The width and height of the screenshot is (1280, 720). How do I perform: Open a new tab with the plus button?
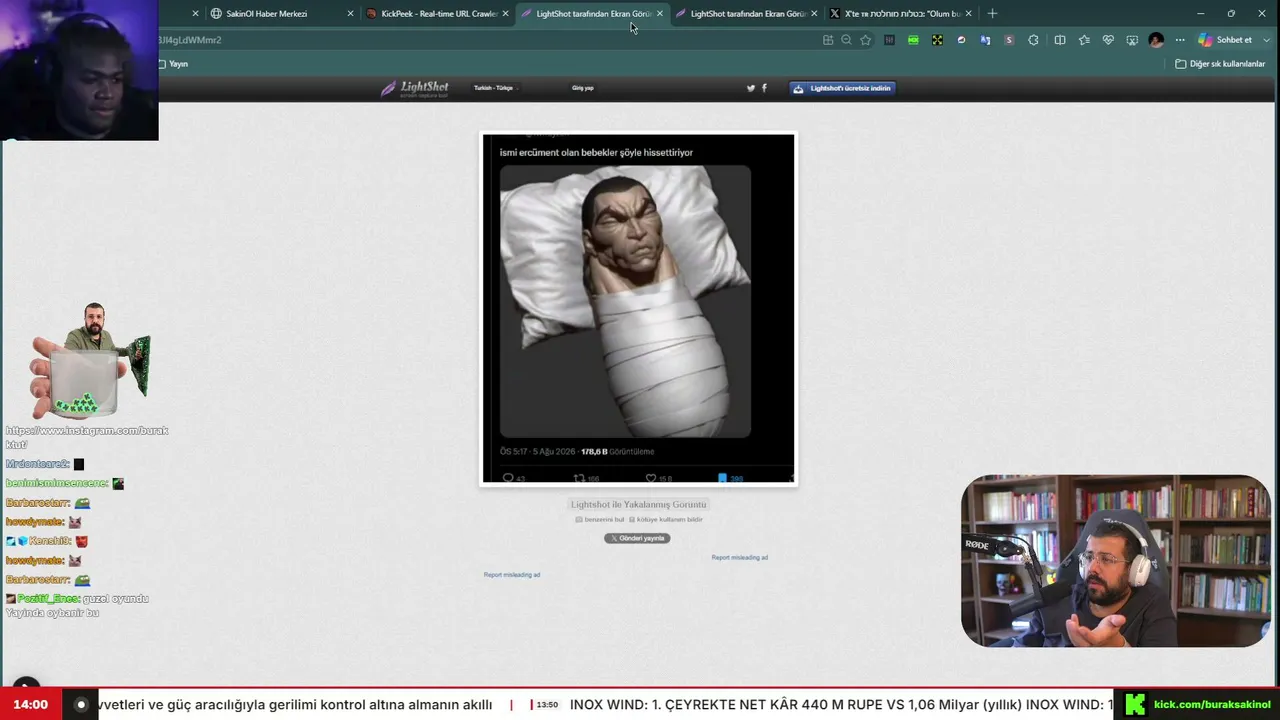coord(992,14)
